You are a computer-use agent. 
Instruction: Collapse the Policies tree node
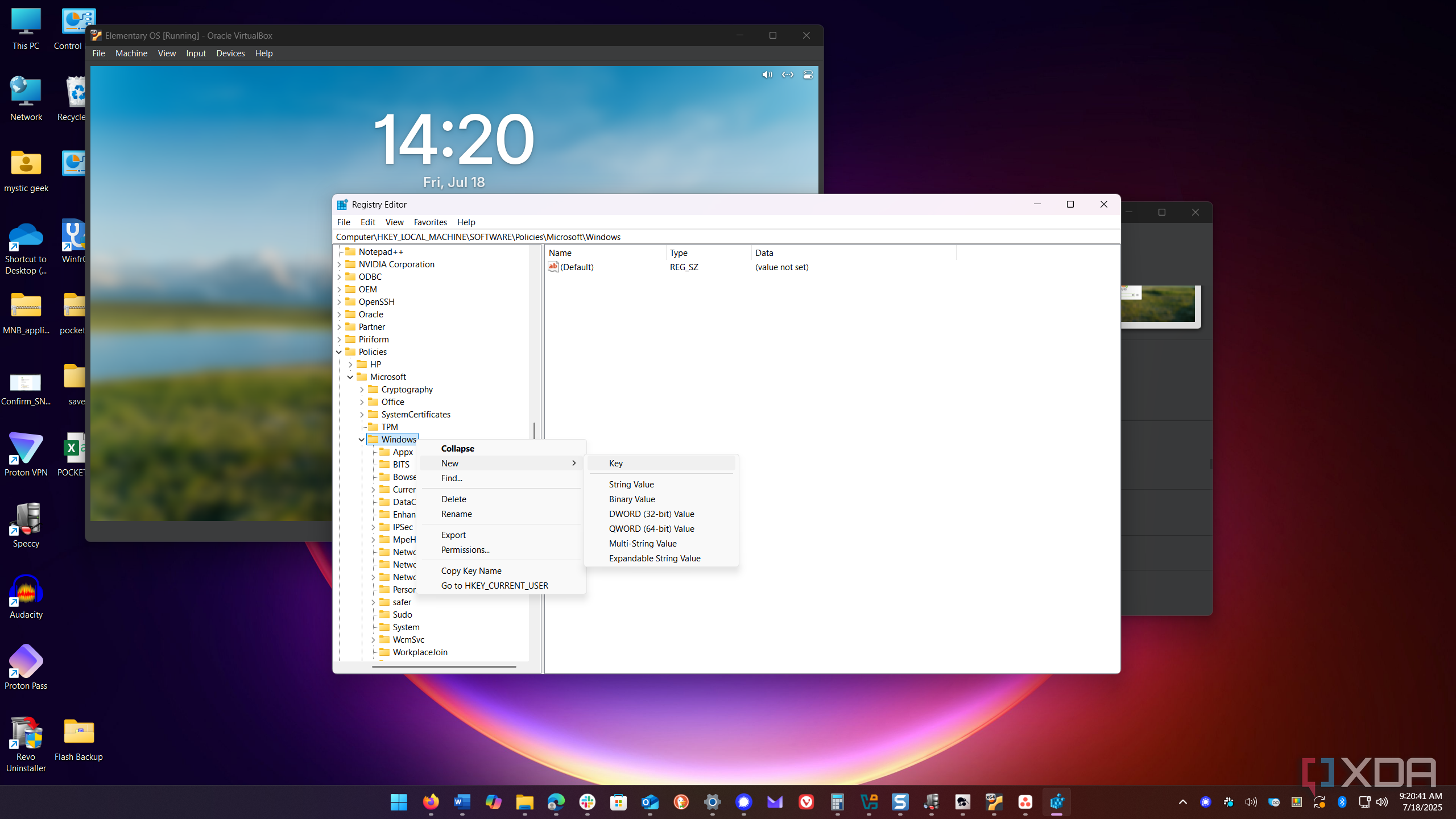pos(339,352)
